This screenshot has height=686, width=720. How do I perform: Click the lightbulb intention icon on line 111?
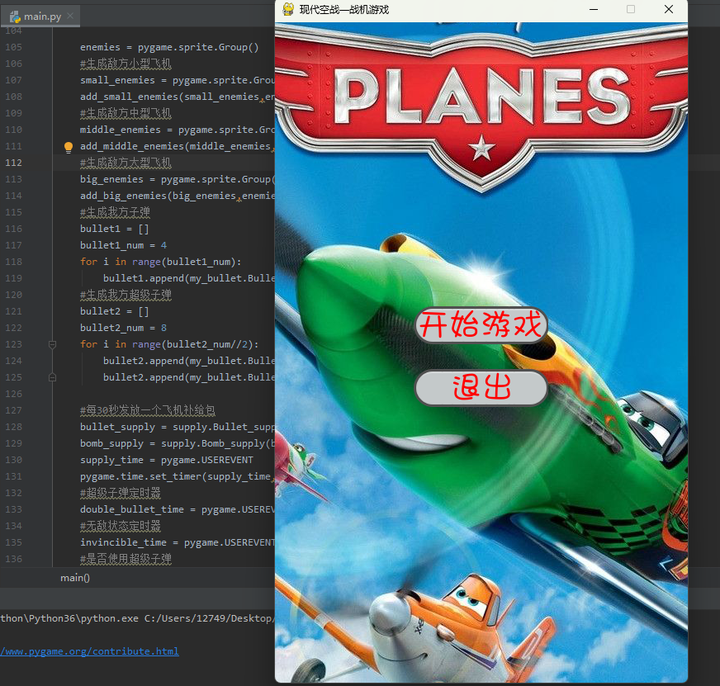pyautogui.click(x=68, y=147)
